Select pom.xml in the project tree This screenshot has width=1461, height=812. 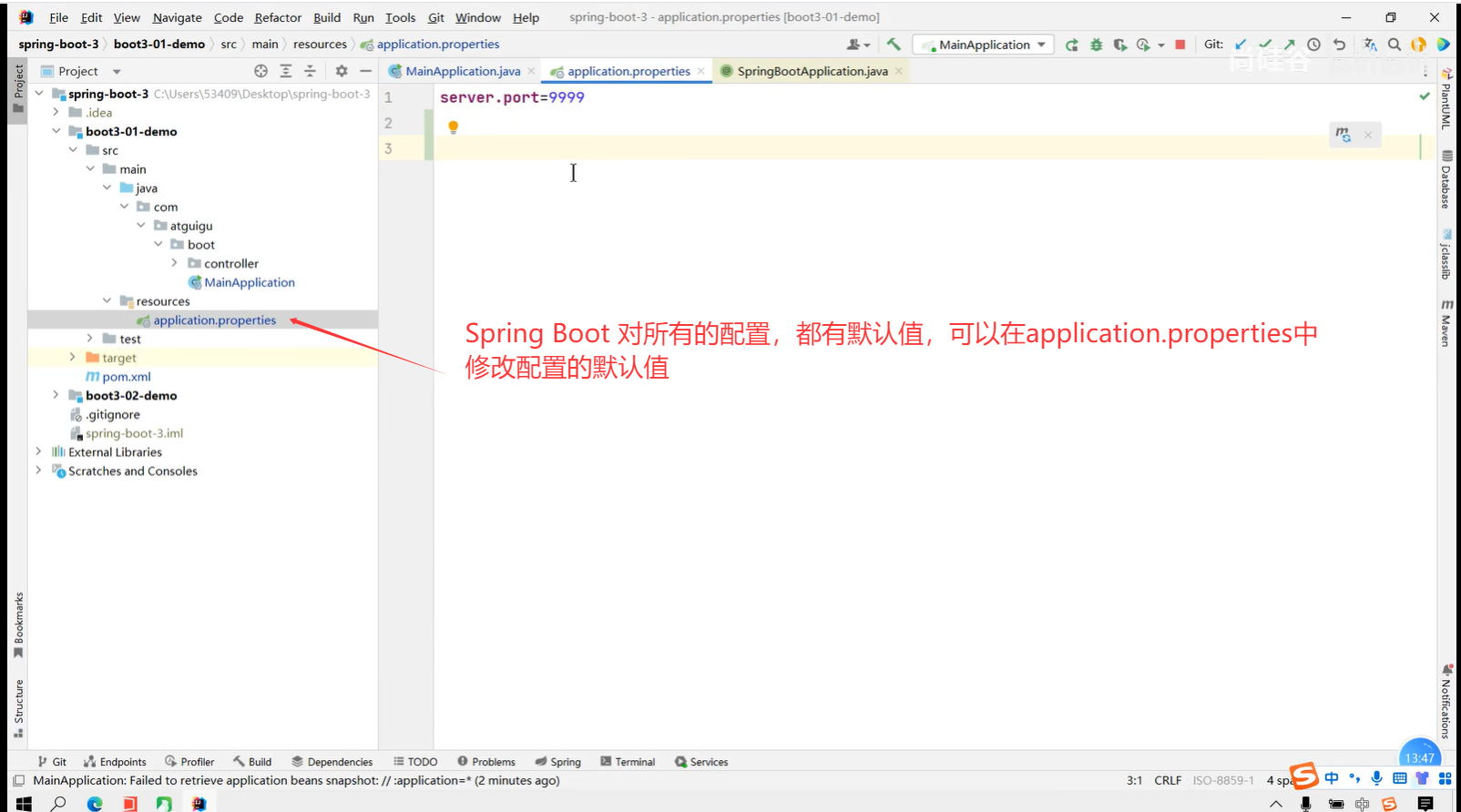pos(127,376)
